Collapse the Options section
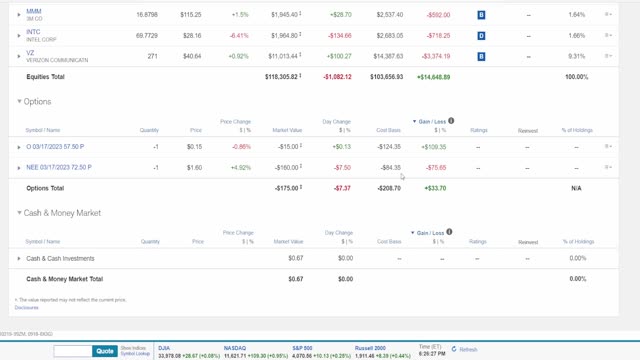This screenshot has height=360, width=640. (19, 101)
